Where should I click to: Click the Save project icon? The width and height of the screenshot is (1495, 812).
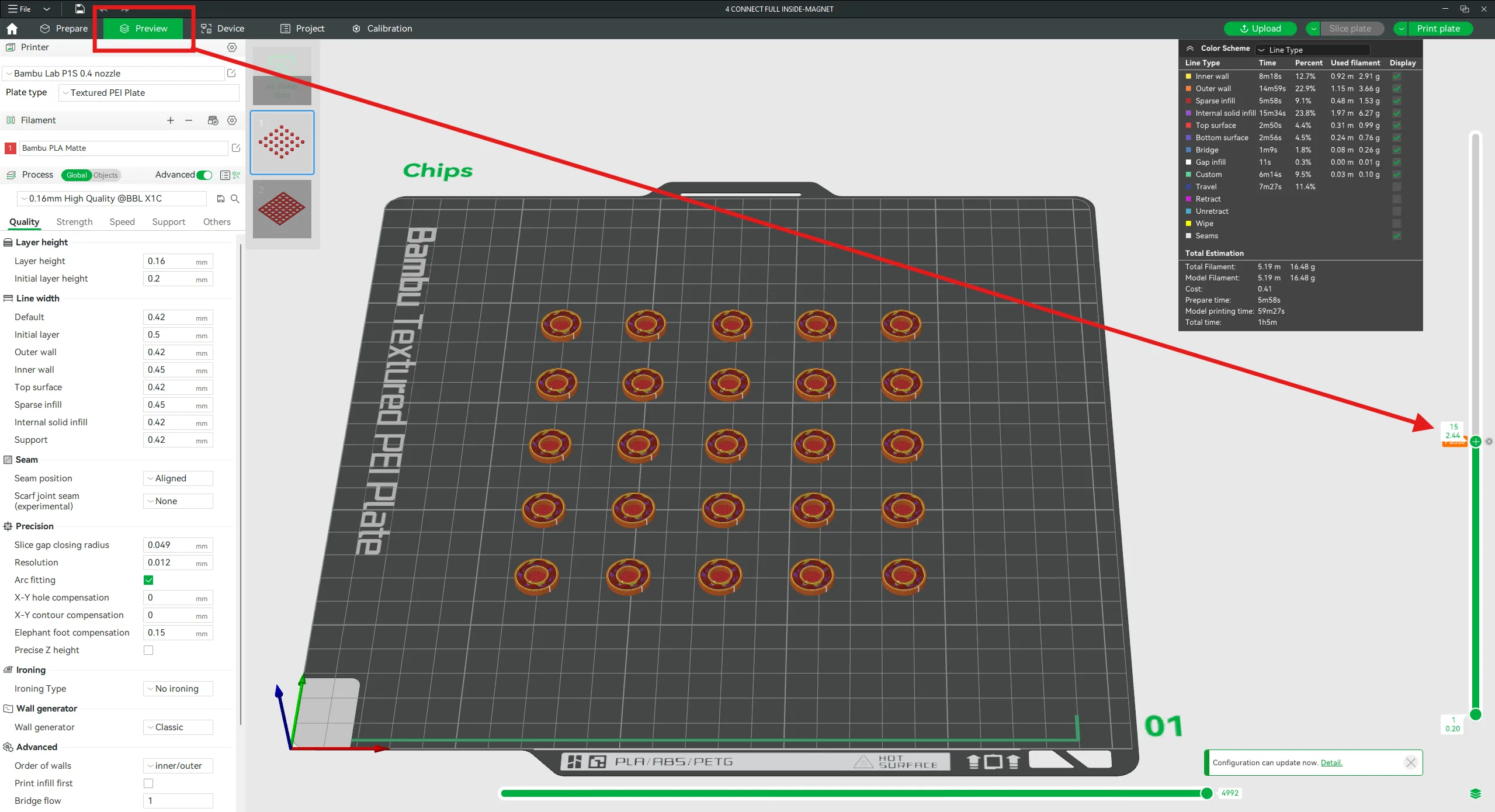coord(79,9)
